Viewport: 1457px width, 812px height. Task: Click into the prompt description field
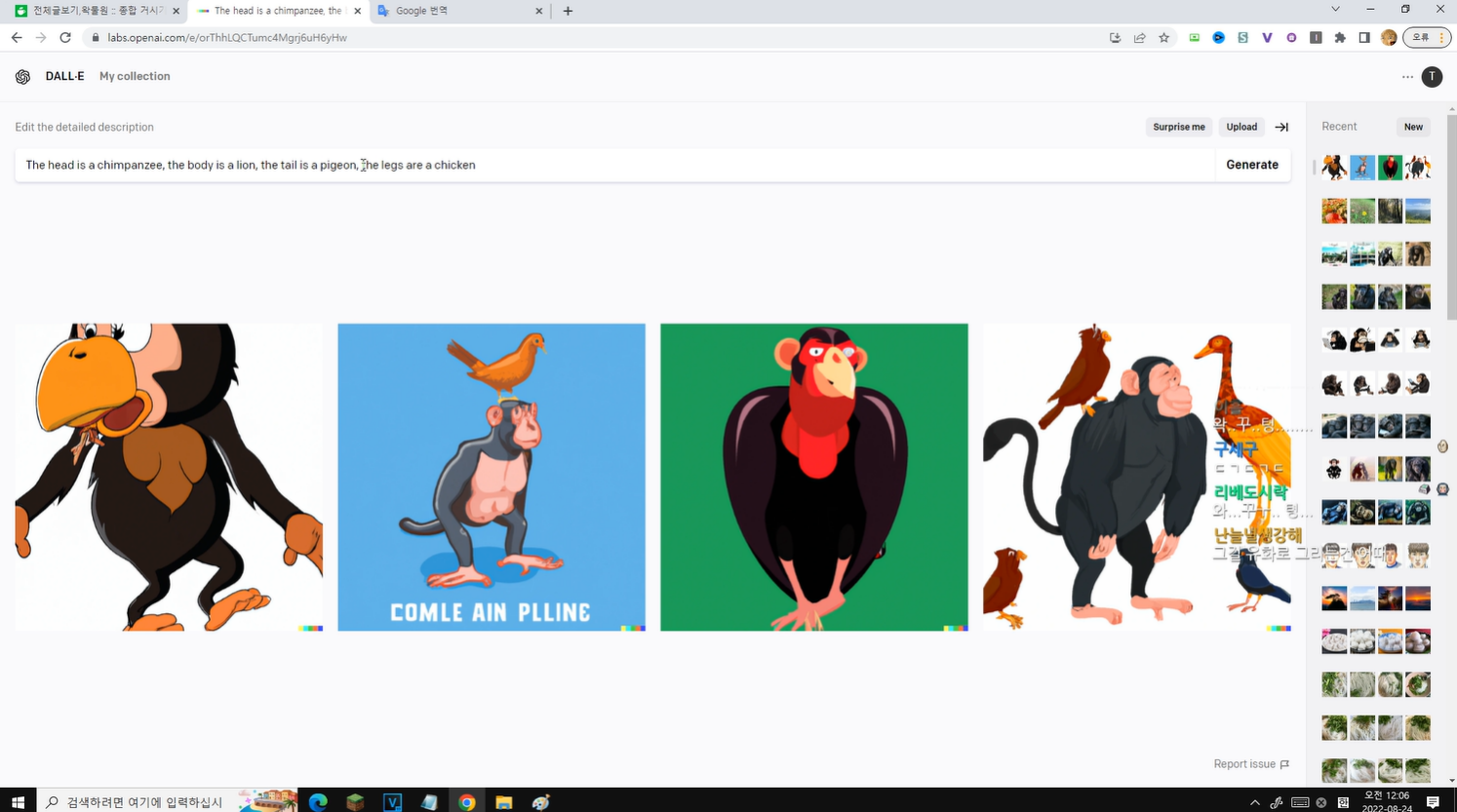614,165
